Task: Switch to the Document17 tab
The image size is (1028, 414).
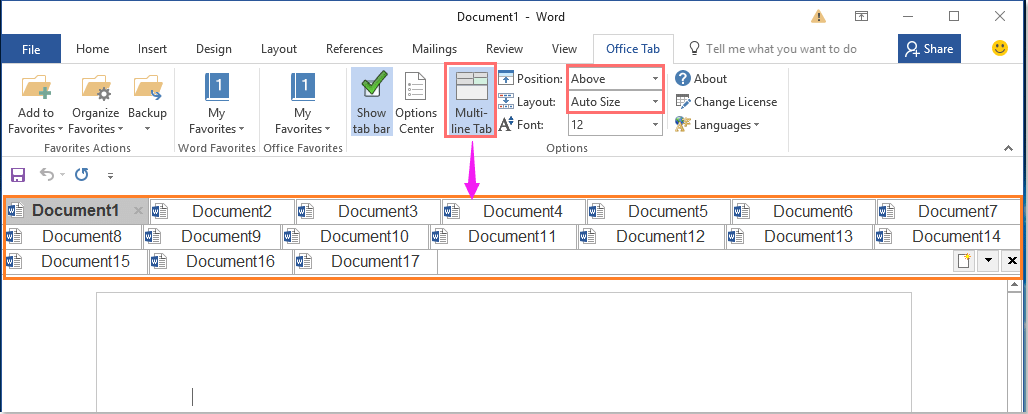Action: tap(366, 262)
